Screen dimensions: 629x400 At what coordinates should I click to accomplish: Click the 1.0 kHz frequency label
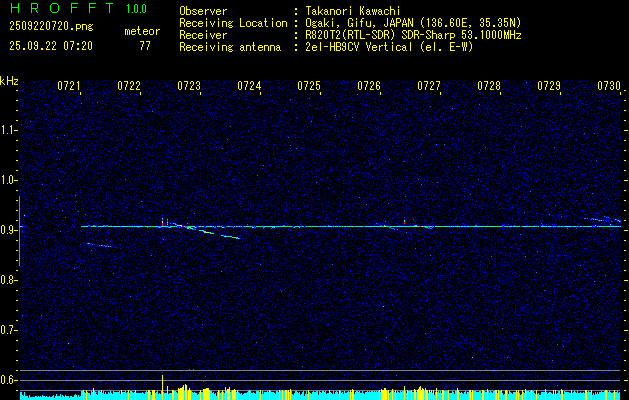(x=9, y=180)
